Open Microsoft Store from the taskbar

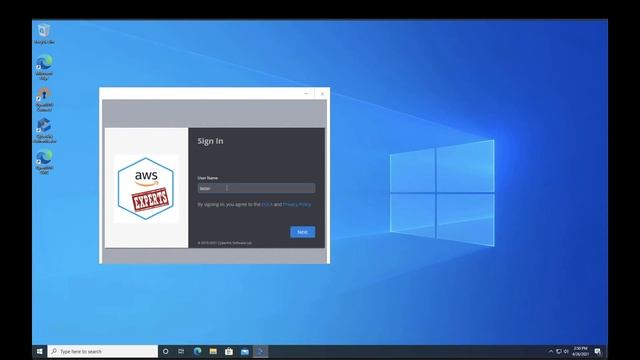click(229, 351)
